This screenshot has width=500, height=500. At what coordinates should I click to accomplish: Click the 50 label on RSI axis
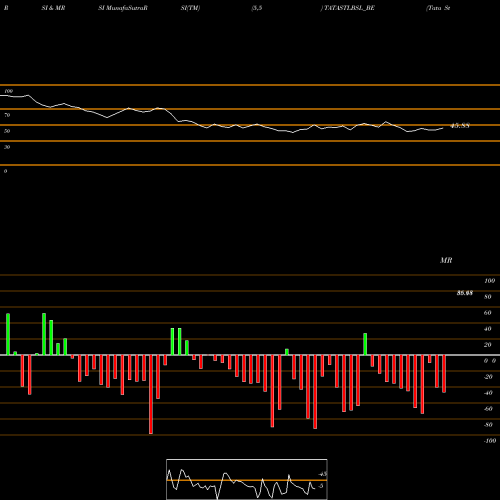click(x=7, y=131)
